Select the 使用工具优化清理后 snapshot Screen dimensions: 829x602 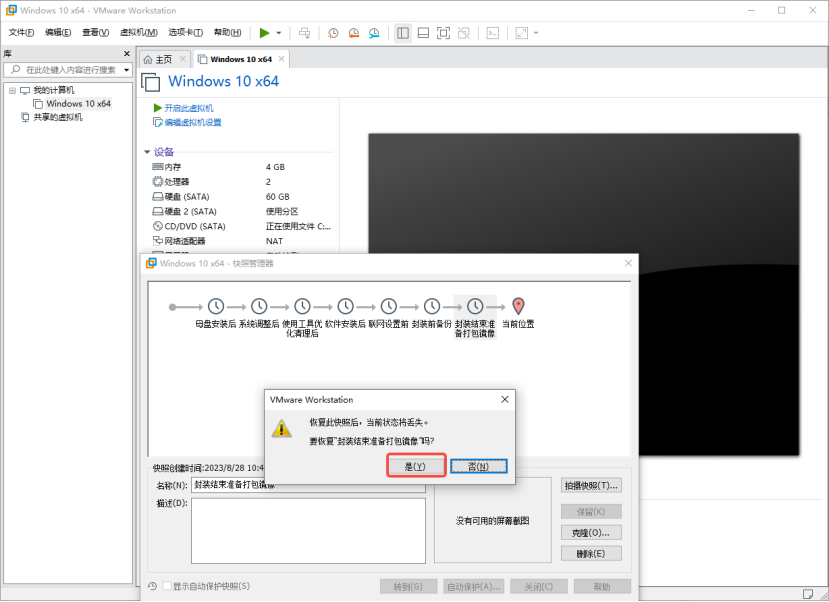point(302,317)
